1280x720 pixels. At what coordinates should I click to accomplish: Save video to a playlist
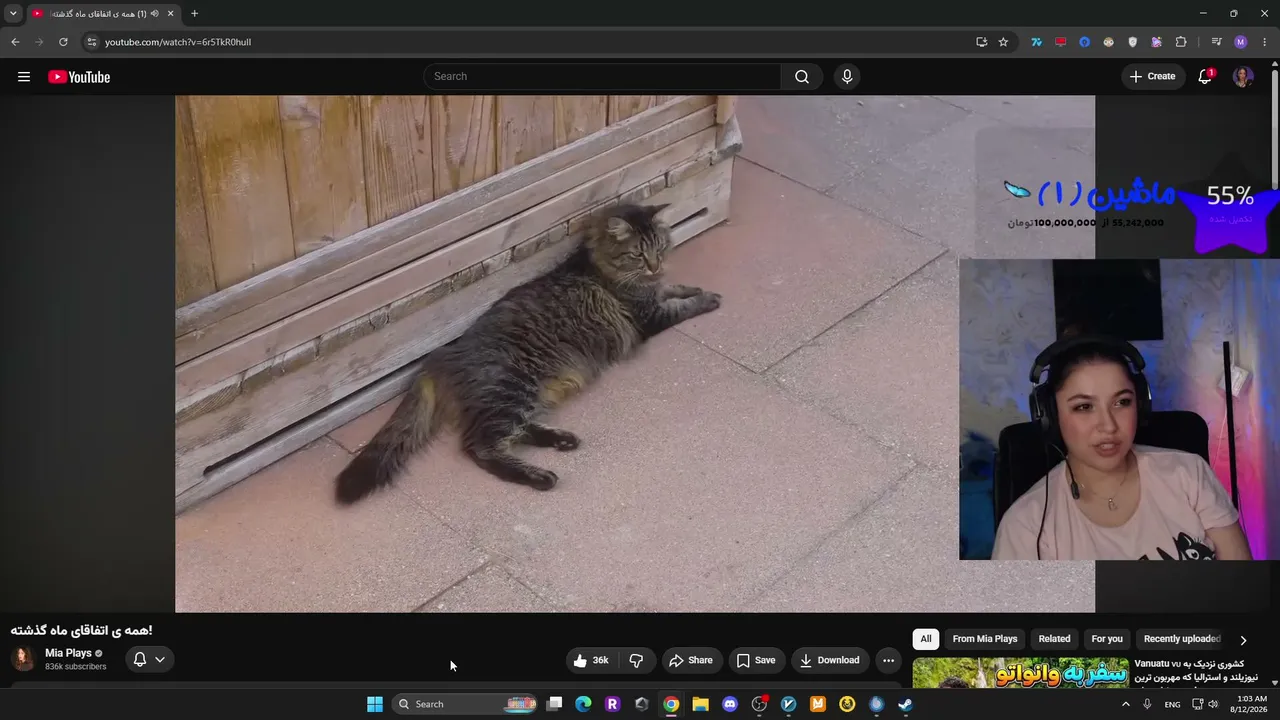point(756,660)
